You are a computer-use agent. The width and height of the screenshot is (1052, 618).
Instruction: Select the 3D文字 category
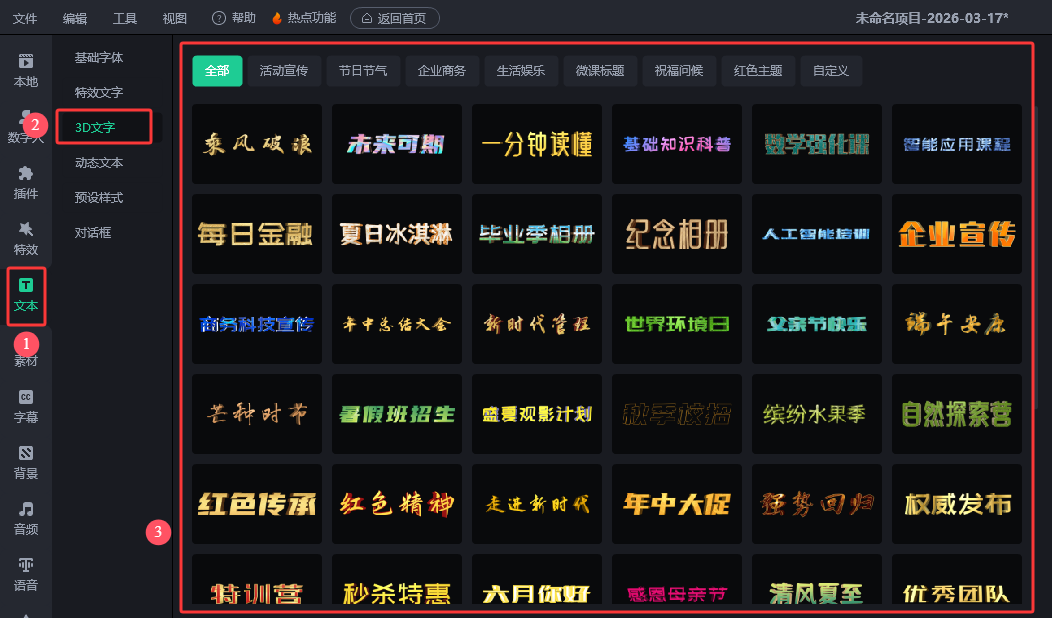coord(95,127)
